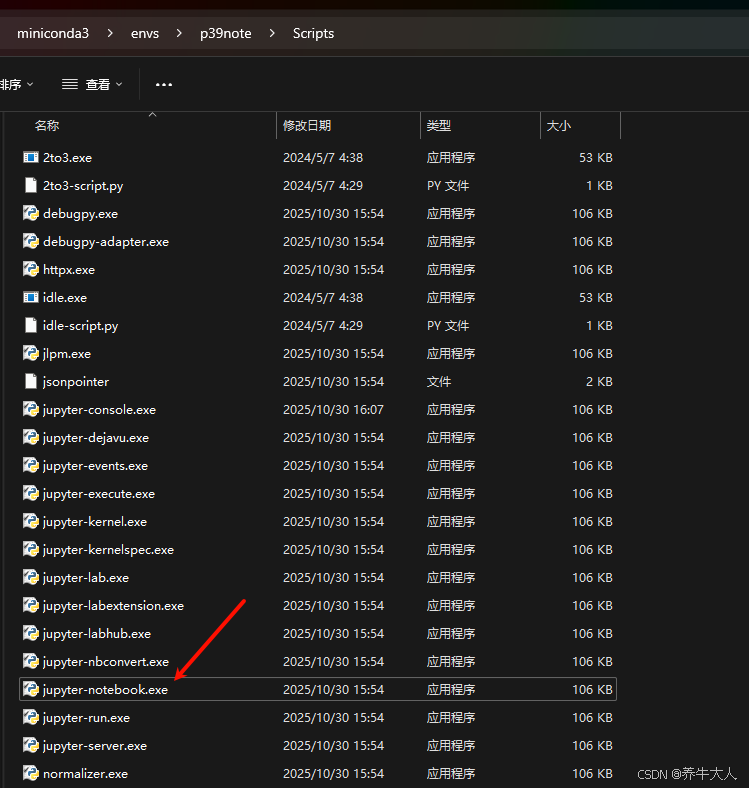Select the jupyter-nbconvert.exe icon
Screen dimensions: 749x788
pos(31,662)
